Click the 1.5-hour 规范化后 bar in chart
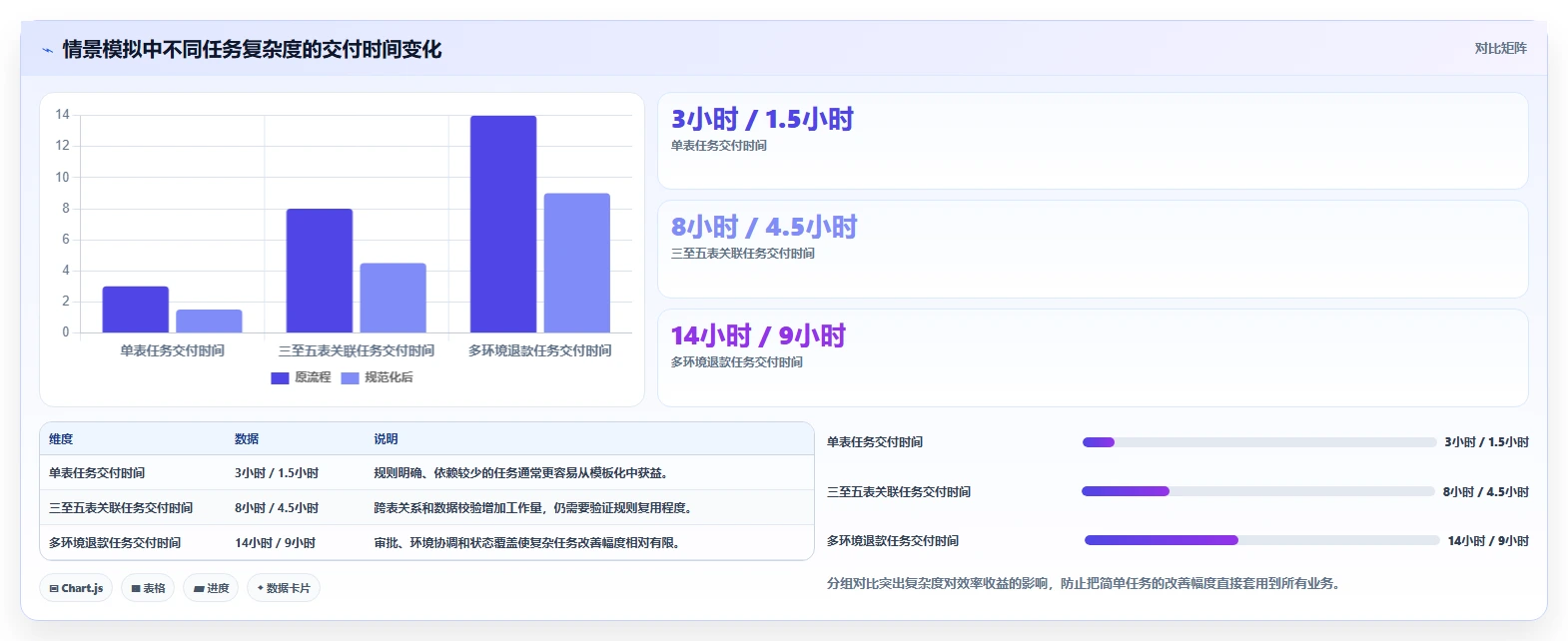Image resolution: width=1568 pixels, height=641 pixels. pyautogui.click(x=209, y=321)
